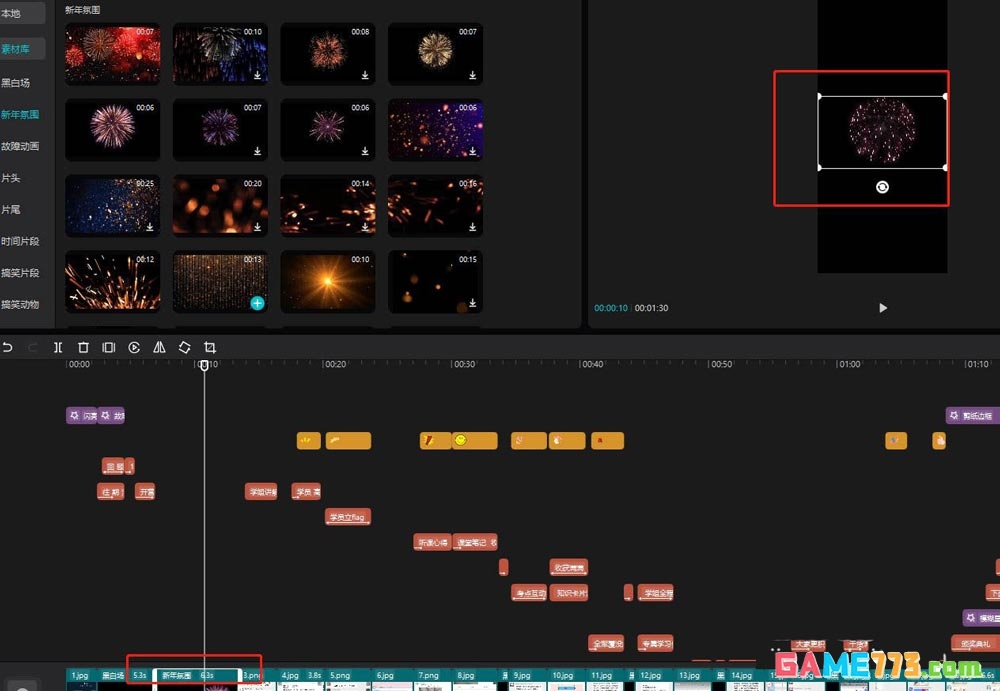
Task: Click the rotate icon in toolbar
Action: 185,347
